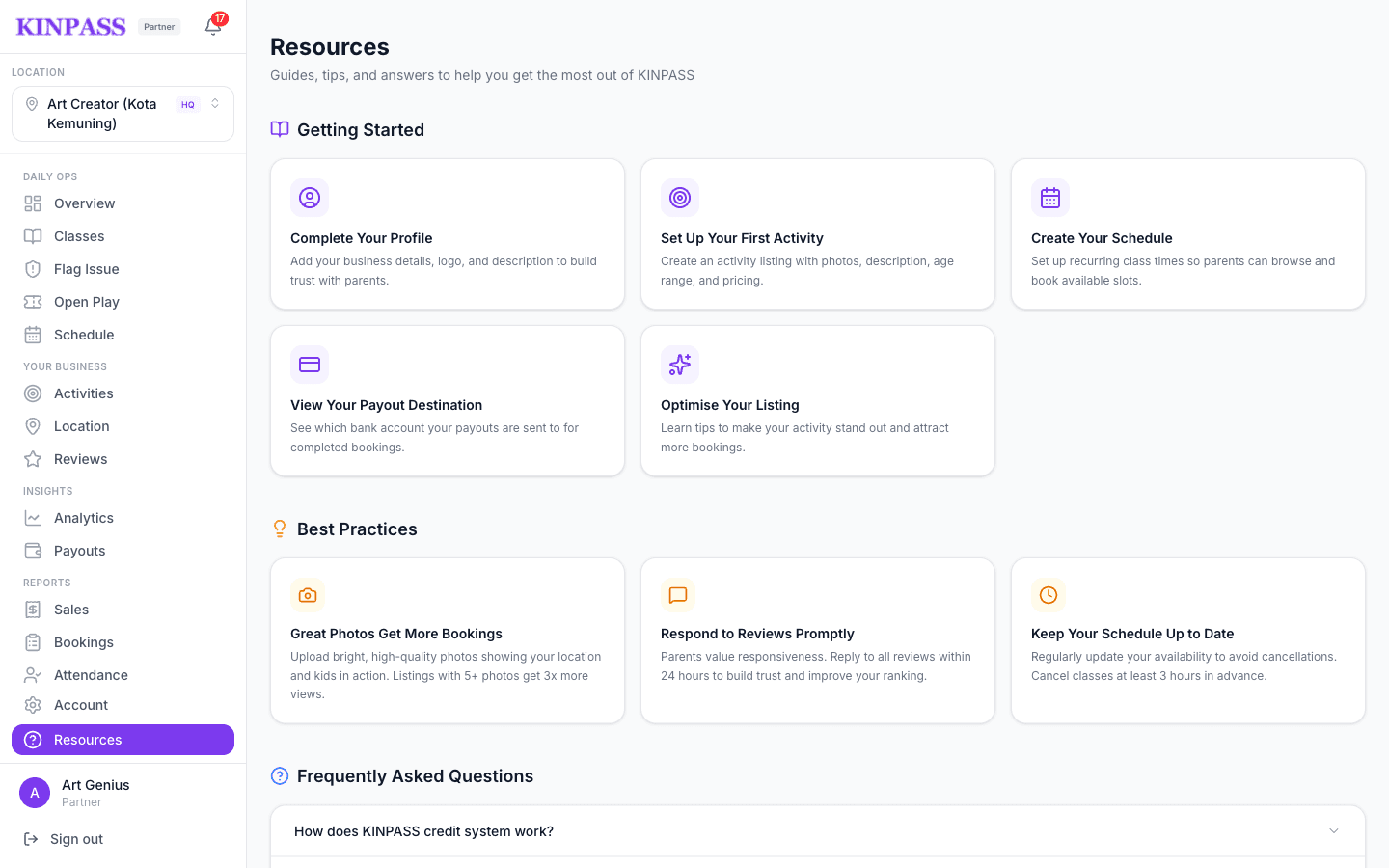Click the Great Photos camera icon
The image size is (1389, 868).
coord(308,595)
